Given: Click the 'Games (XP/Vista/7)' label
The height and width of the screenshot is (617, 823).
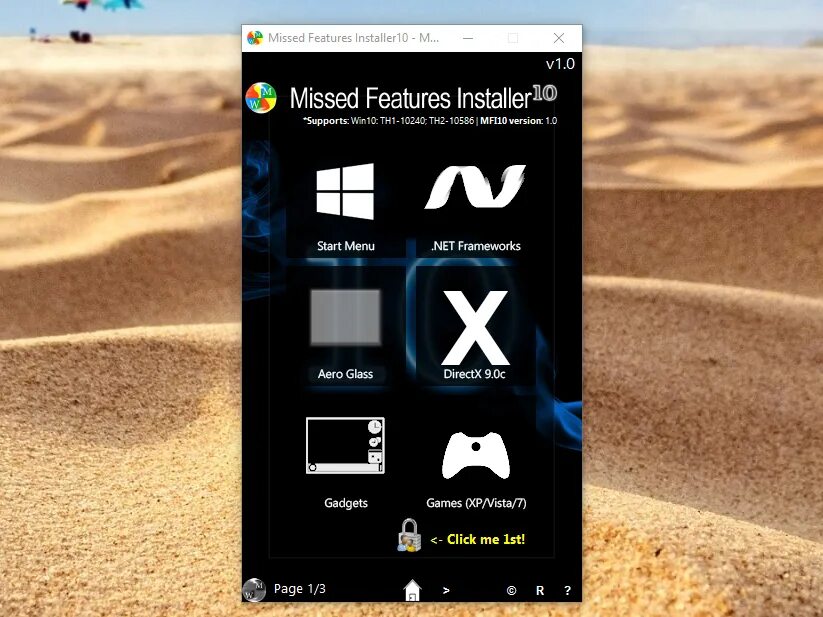Looking at the screenshot, I should coord(476,503).
